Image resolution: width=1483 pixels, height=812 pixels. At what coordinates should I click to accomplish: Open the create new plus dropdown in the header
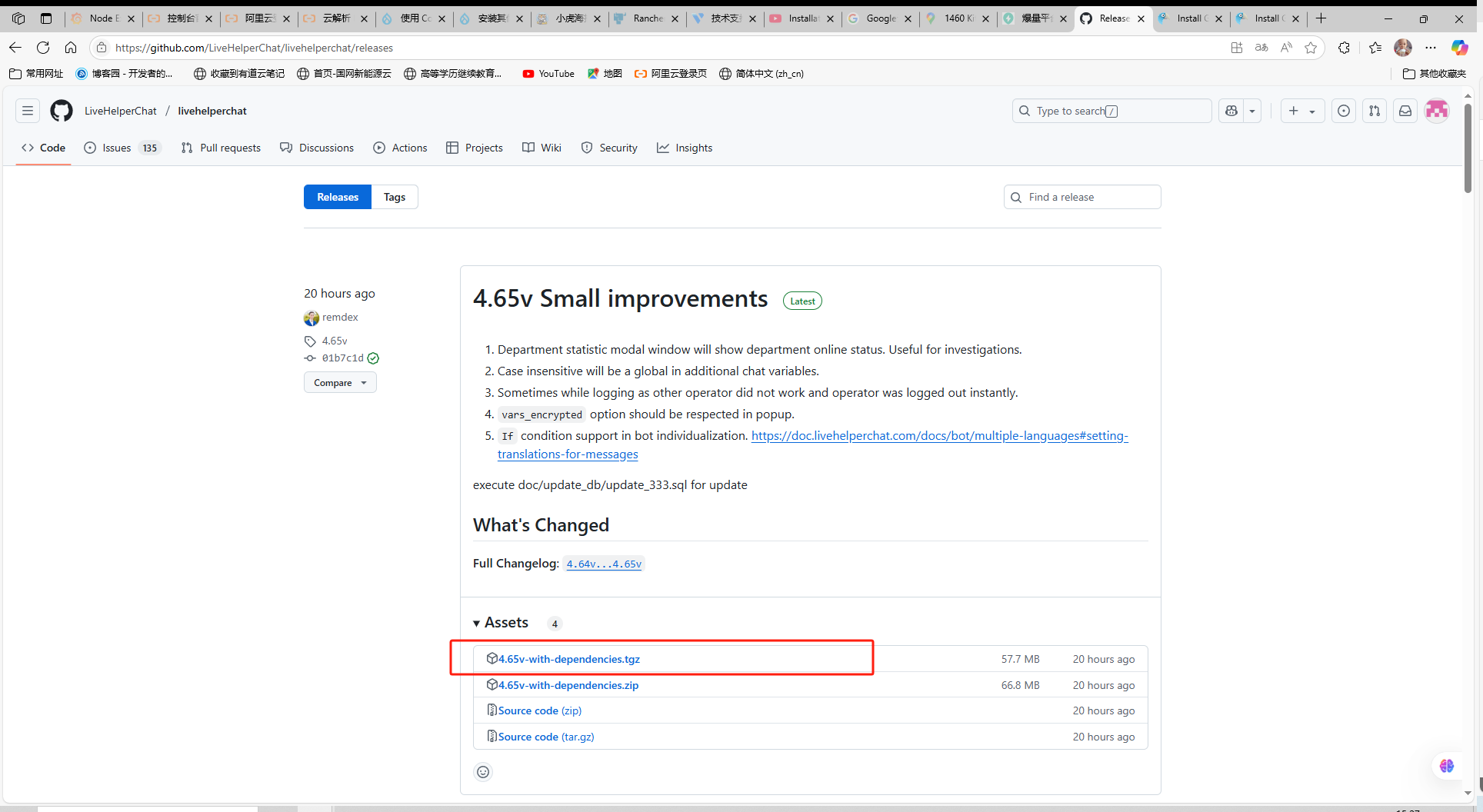click(x=1302, y=111)
